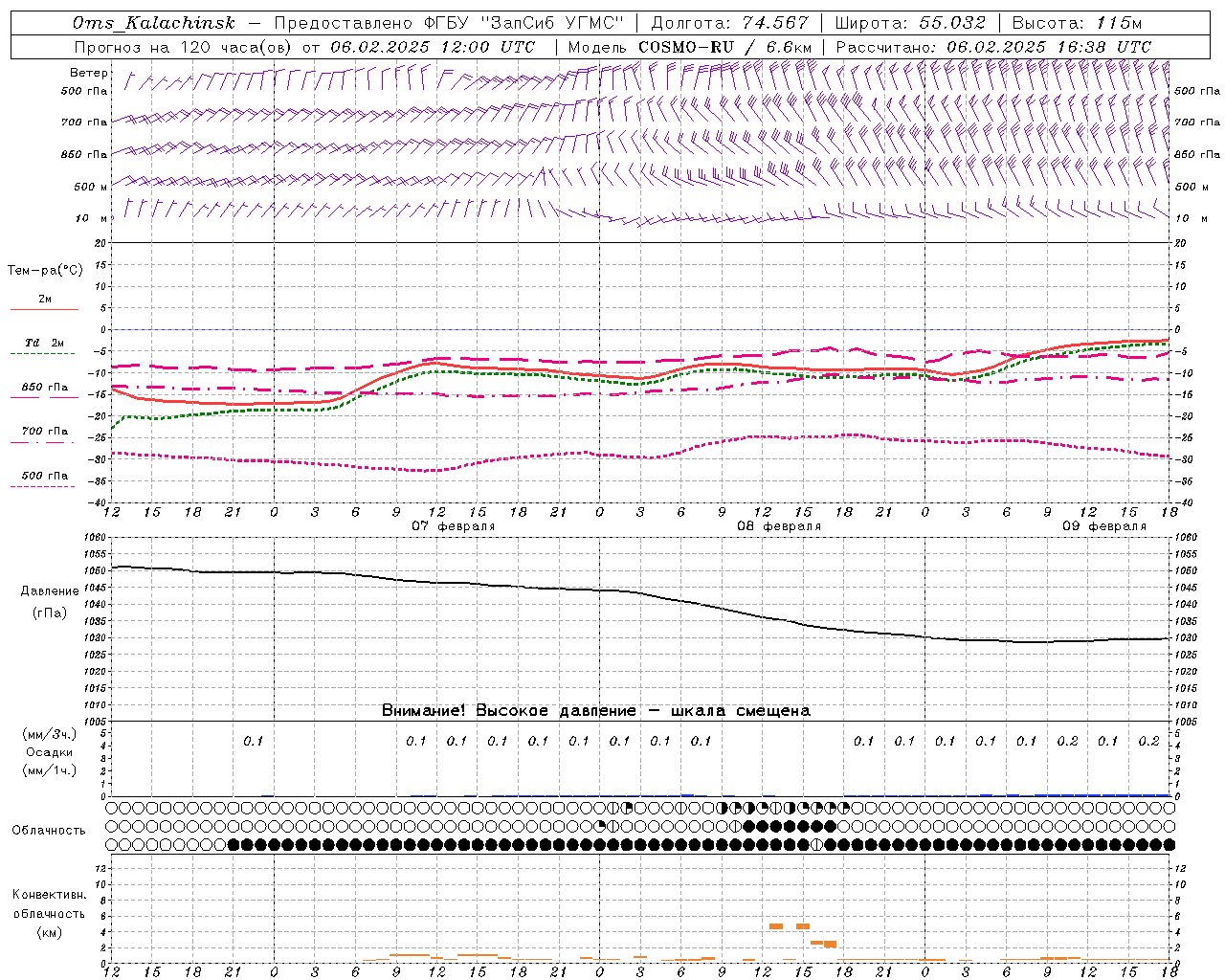
Task: Click the left 500 м wind level label
Action: [x=91, y=187]
